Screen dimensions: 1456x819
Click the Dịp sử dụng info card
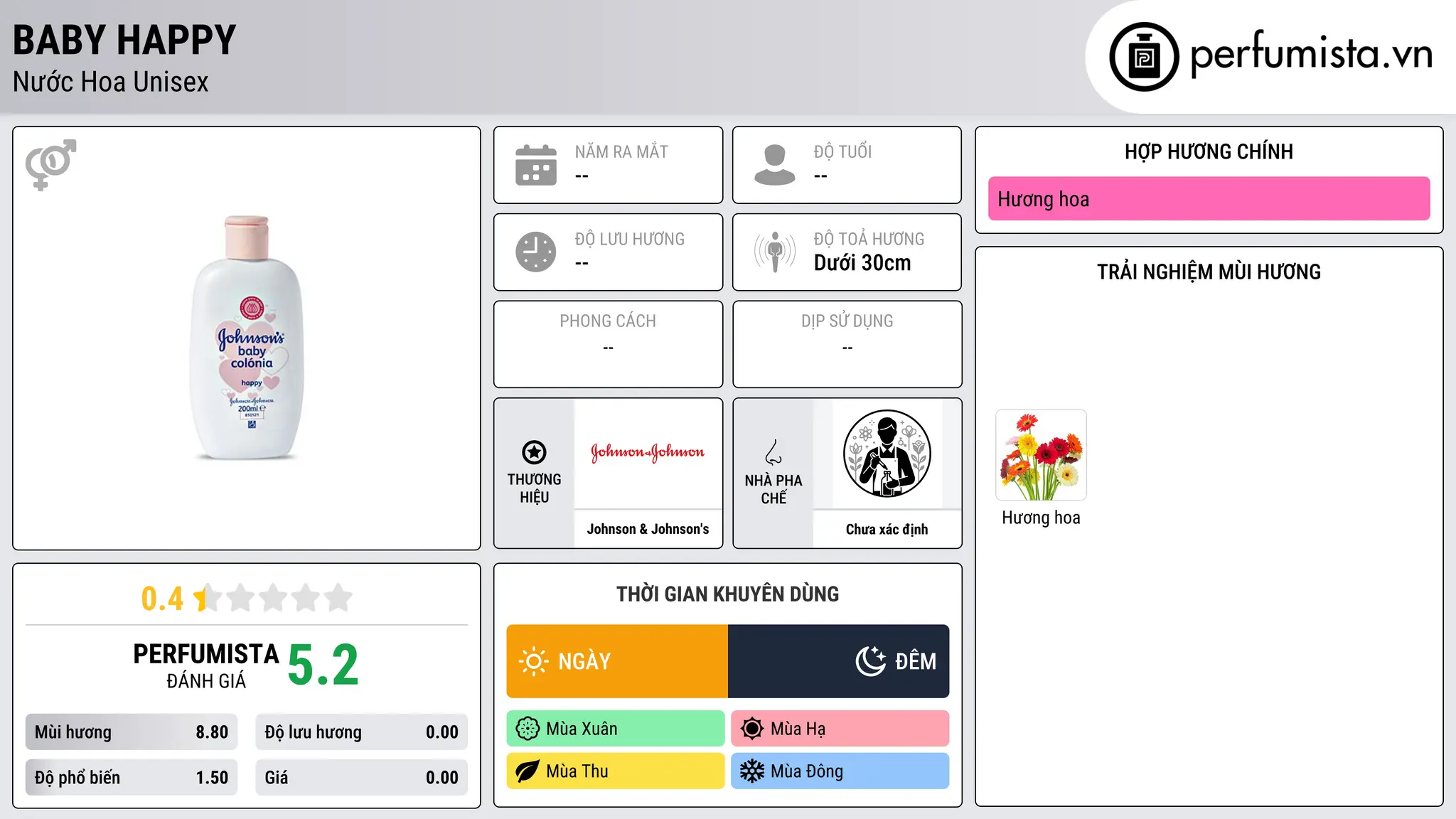(x=847, y=344)
